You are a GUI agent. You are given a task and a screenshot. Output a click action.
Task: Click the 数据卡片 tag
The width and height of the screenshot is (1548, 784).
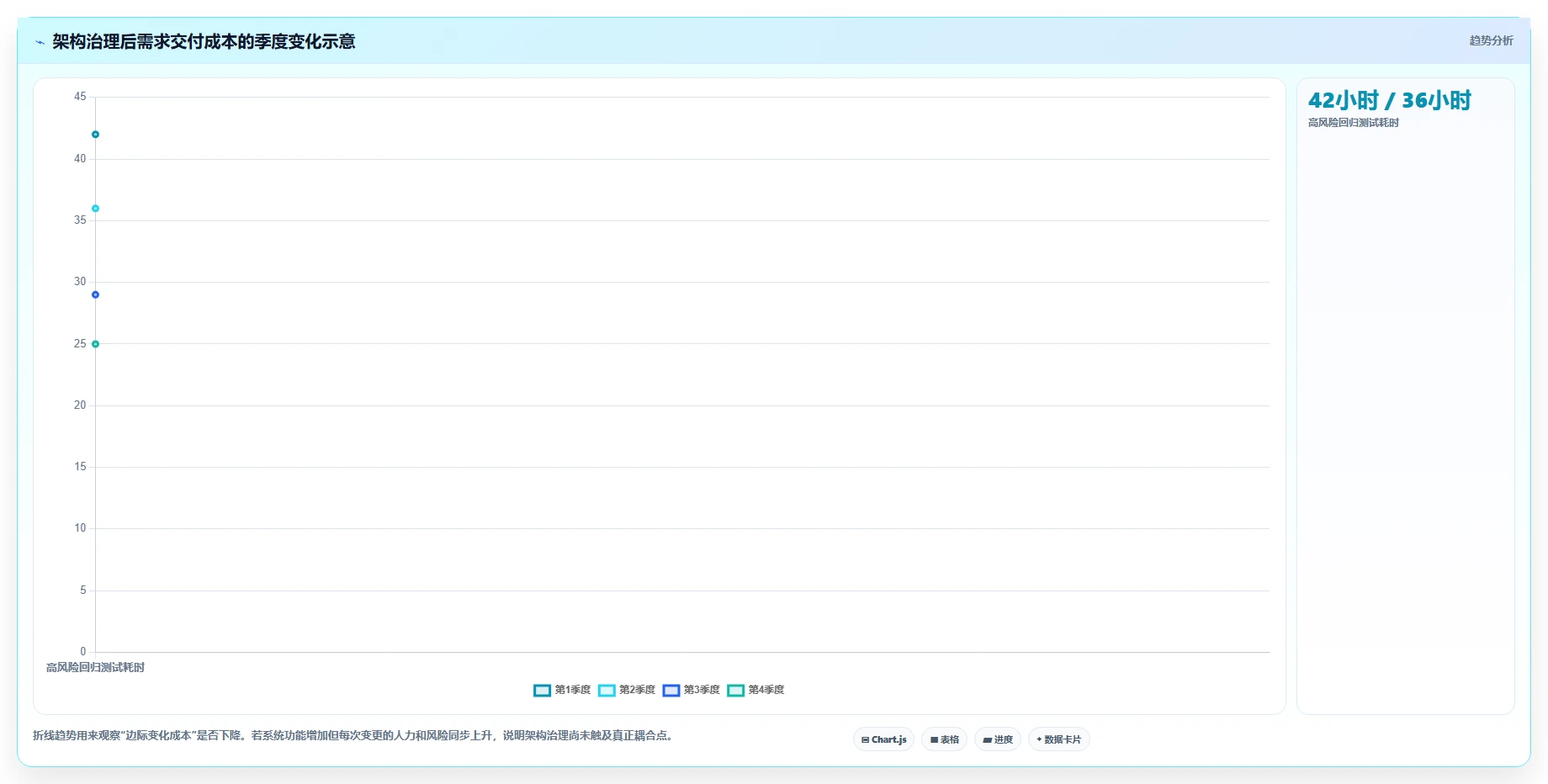point(1058,739)
